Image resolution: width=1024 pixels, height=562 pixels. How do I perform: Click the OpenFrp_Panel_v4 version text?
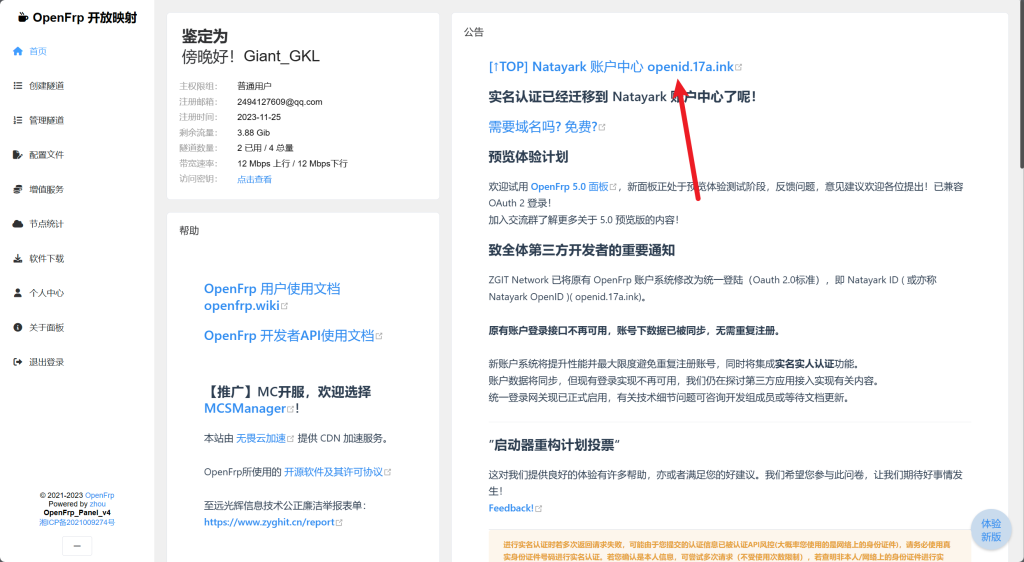(77, 513)
